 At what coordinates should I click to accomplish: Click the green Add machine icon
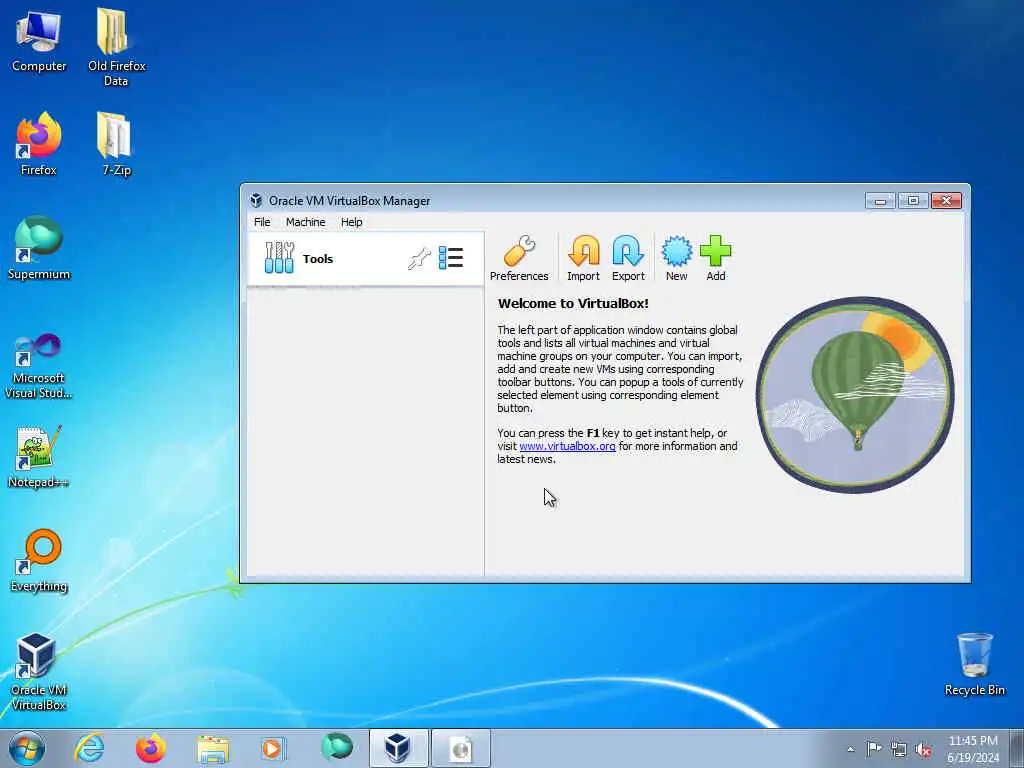coord(716,259)
